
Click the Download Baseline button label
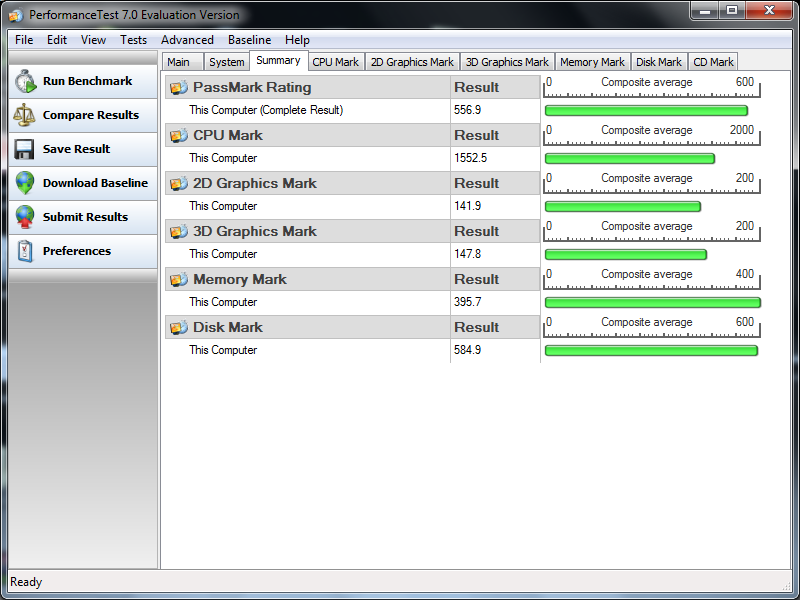click(95, 183)
